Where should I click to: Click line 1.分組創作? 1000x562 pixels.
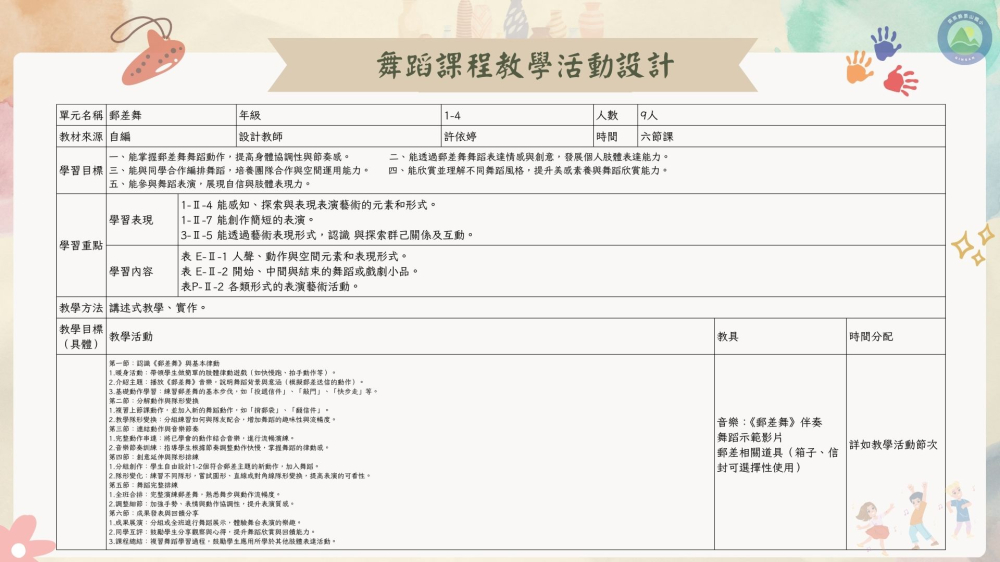point(214,466)
